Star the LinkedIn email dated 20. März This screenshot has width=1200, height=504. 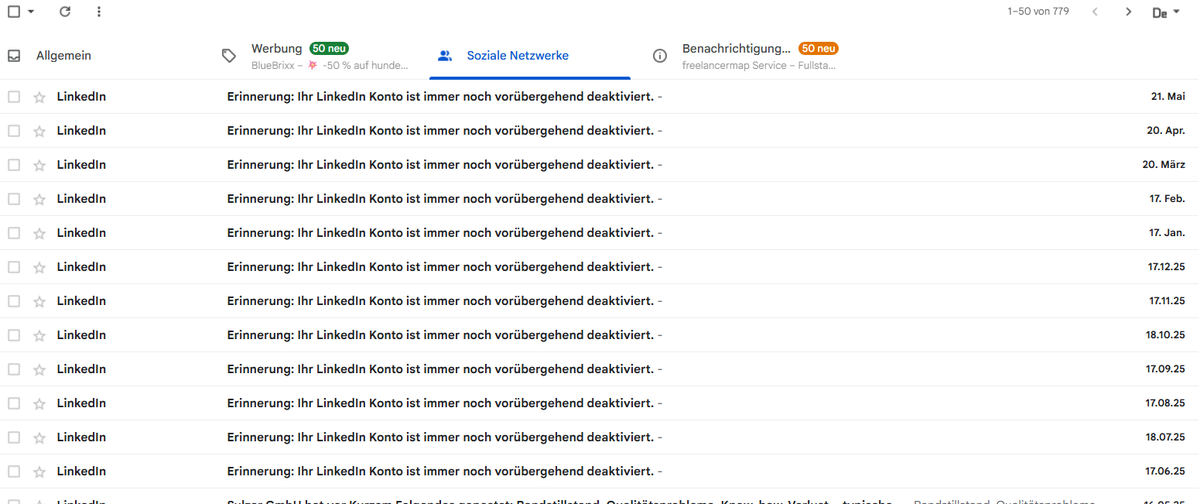click(40, 165)
